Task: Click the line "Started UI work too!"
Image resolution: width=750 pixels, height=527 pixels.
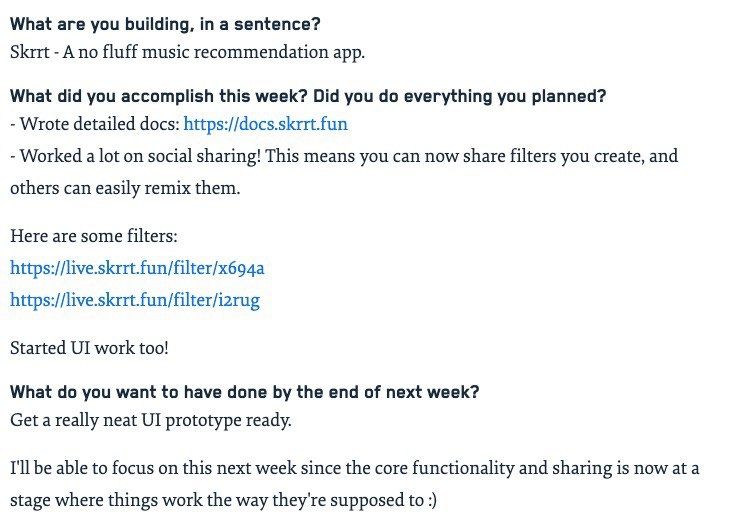Action: [x=89, y=348]
